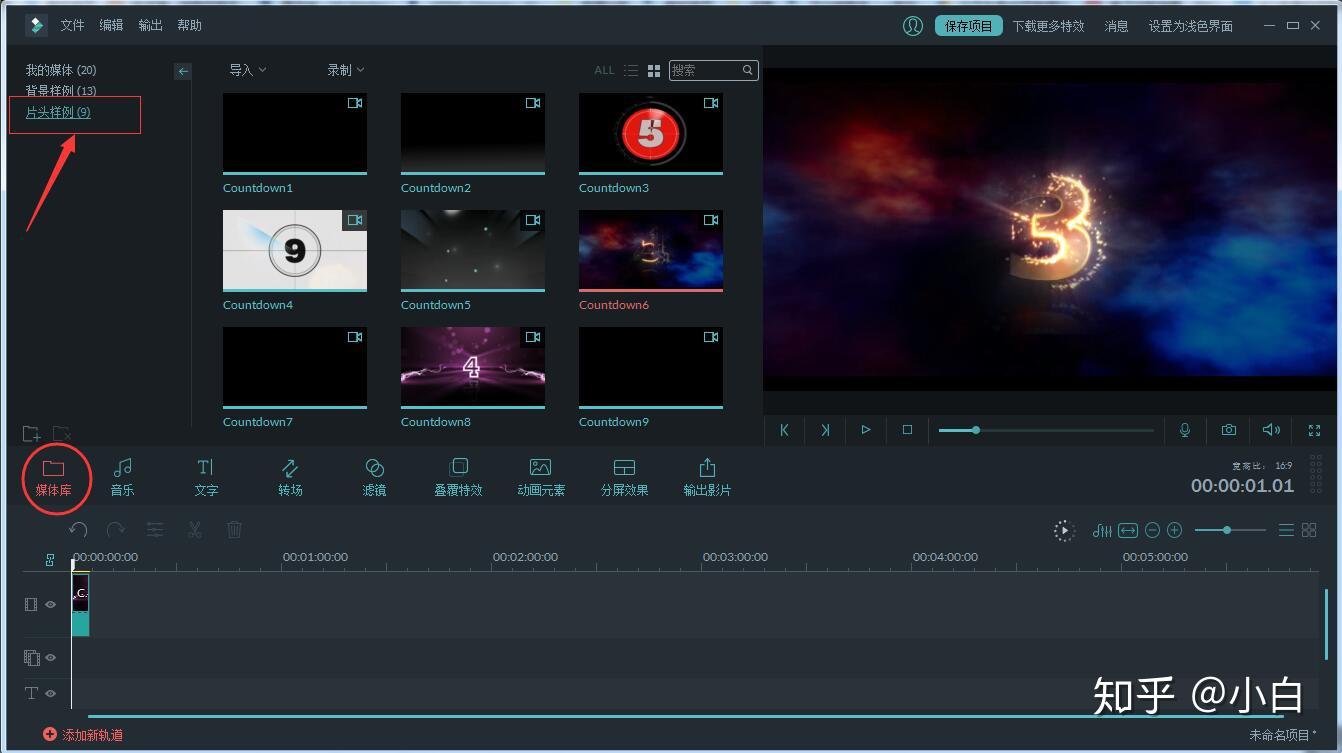This screenshot has width=1342, height=753.
Task: Delete the clip with the trash icon
Action: point(234,530)
